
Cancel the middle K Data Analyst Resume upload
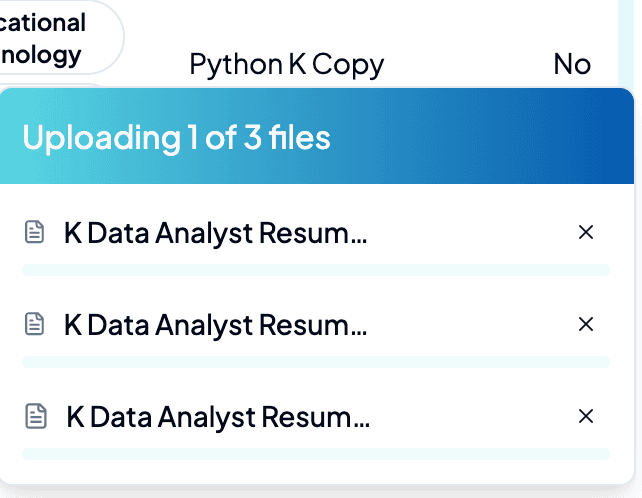point(586,324)
